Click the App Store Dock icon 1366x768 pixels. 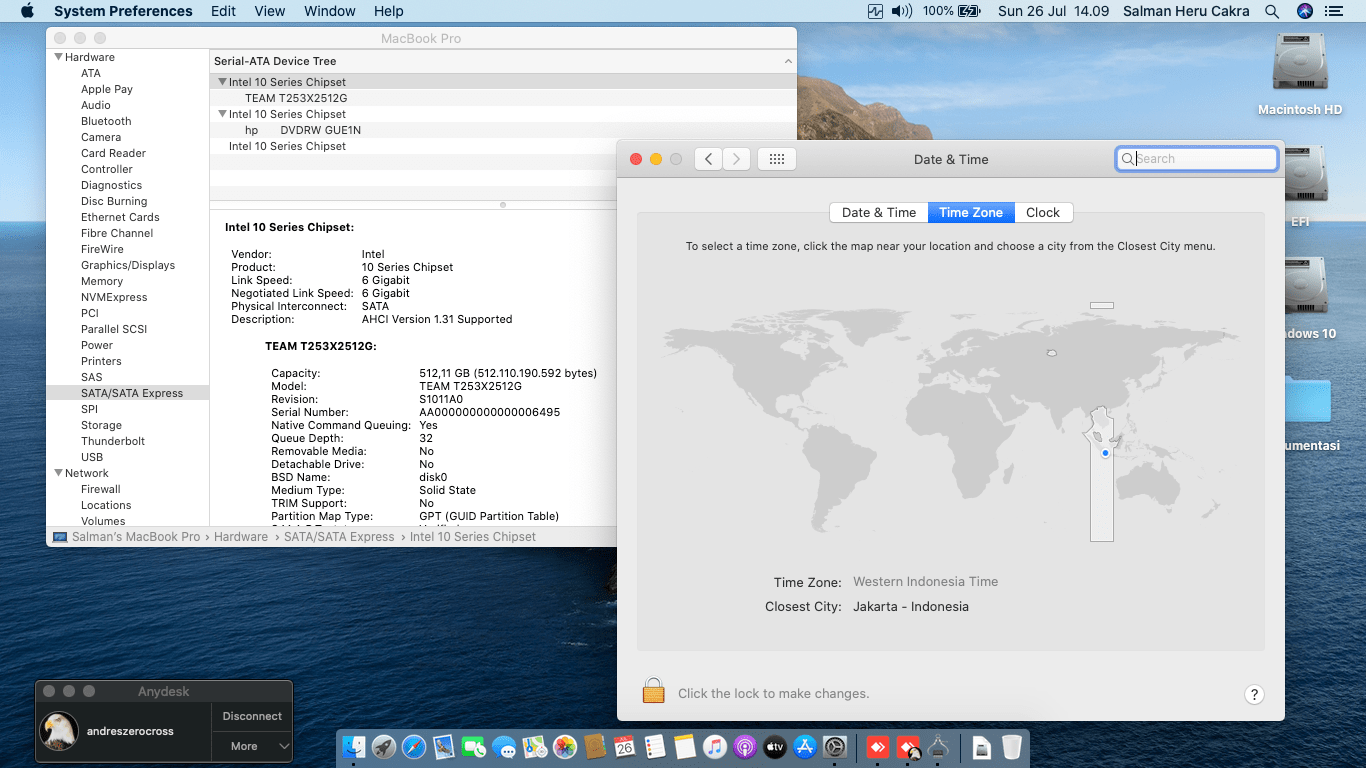click(805, 747)
